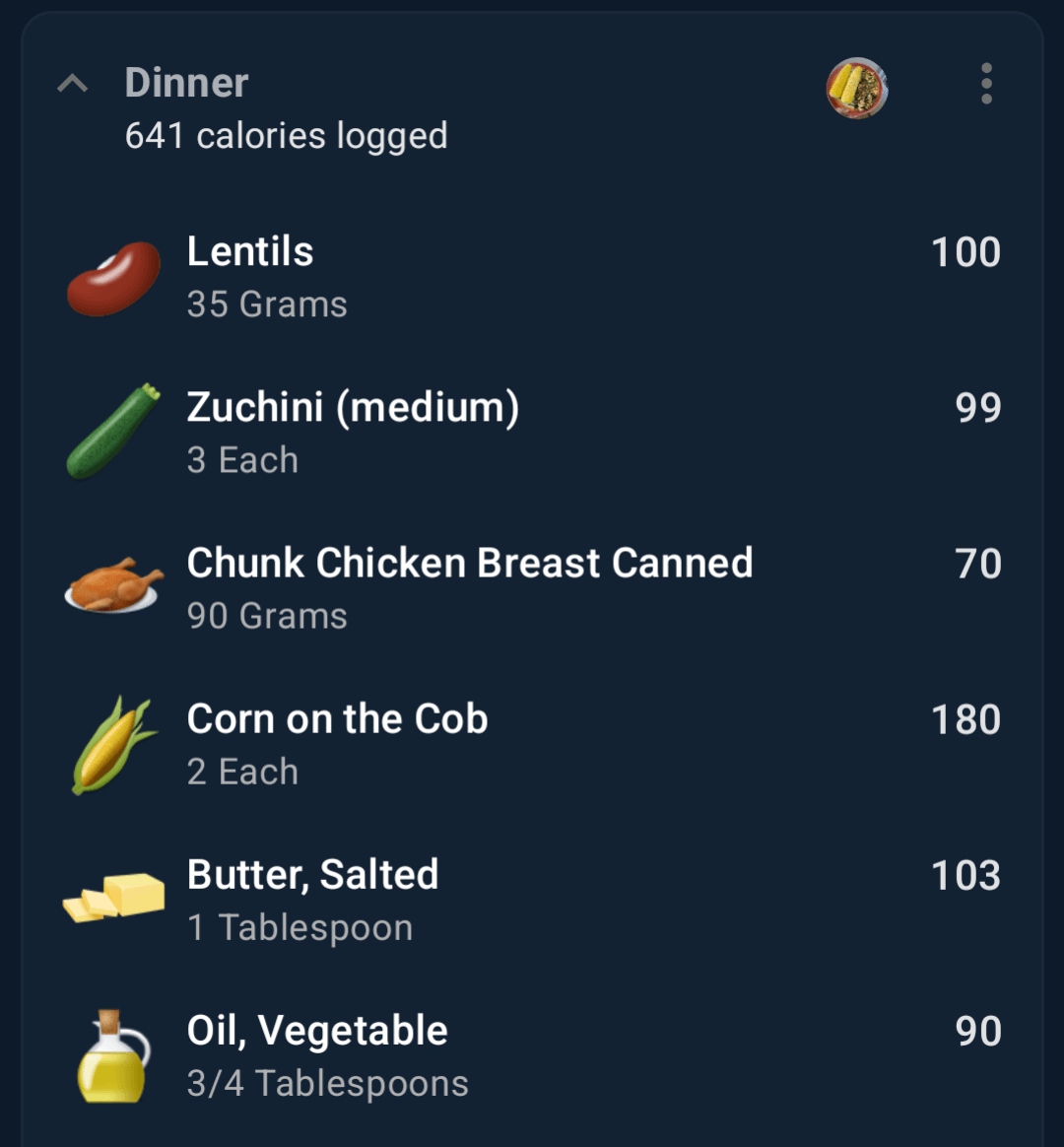
Task: Click the 641 calories logged text
Action: coord(286,136)
